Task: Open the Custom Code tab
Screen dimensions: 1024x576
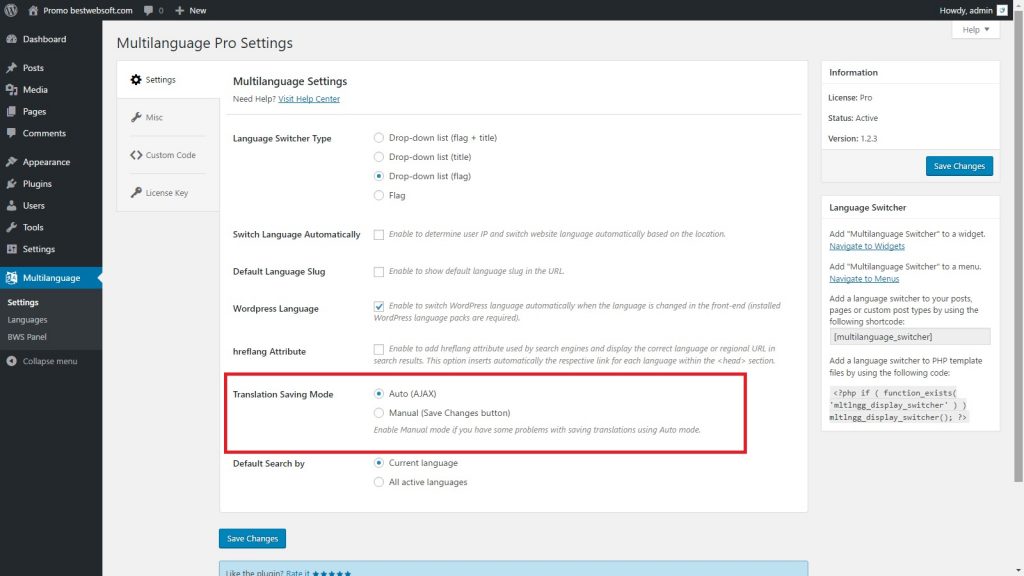Action: 168,155
